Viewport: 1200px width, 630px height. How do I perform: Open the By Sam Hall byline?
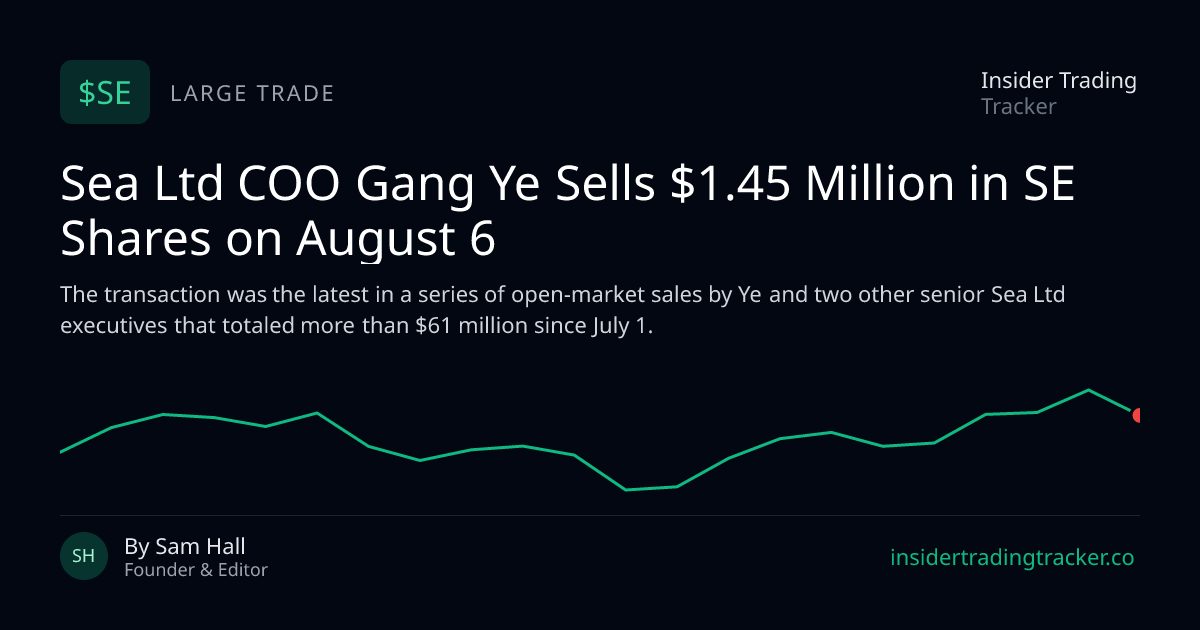coord(185,546)
